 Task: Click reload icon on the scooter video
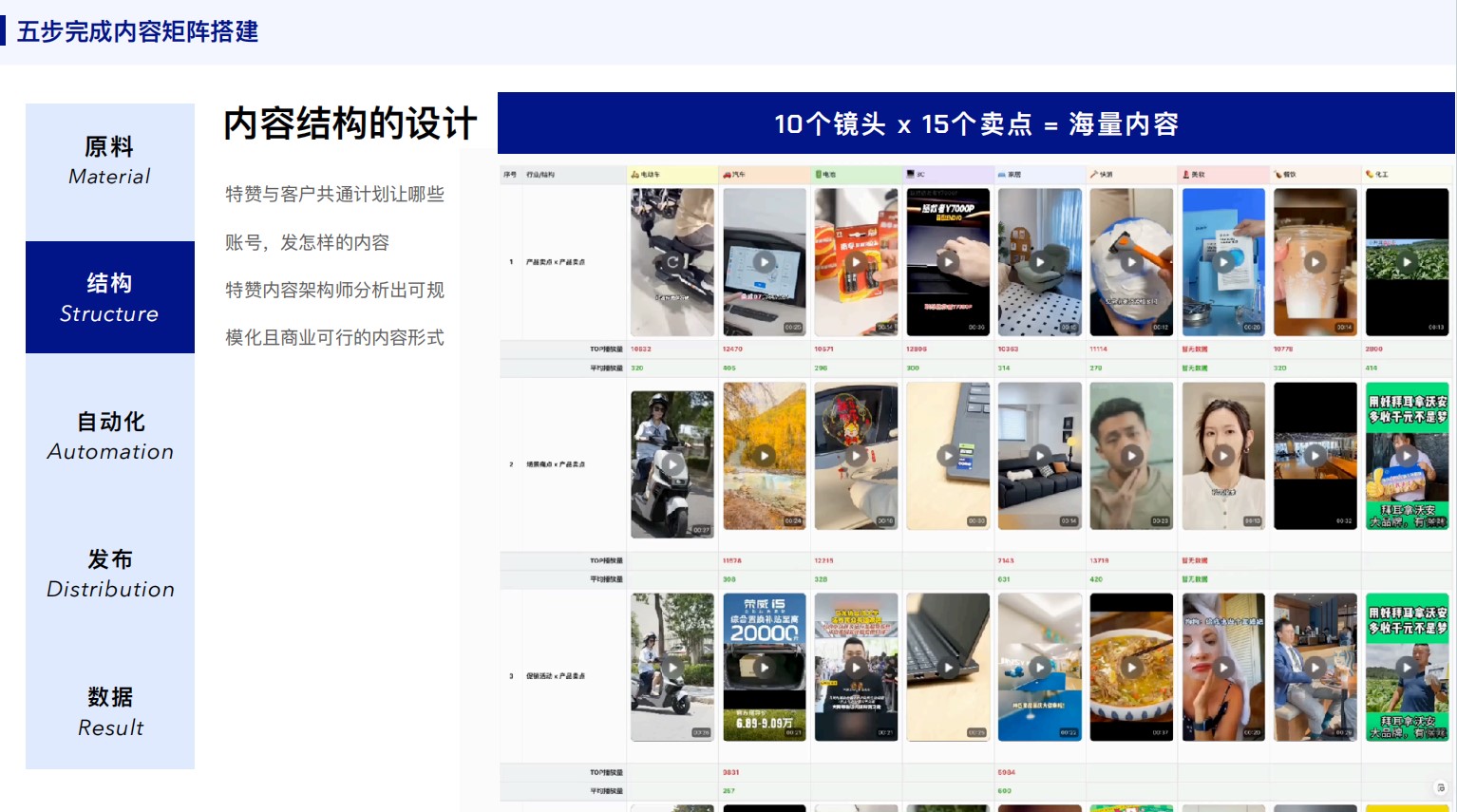pos(672,262)
